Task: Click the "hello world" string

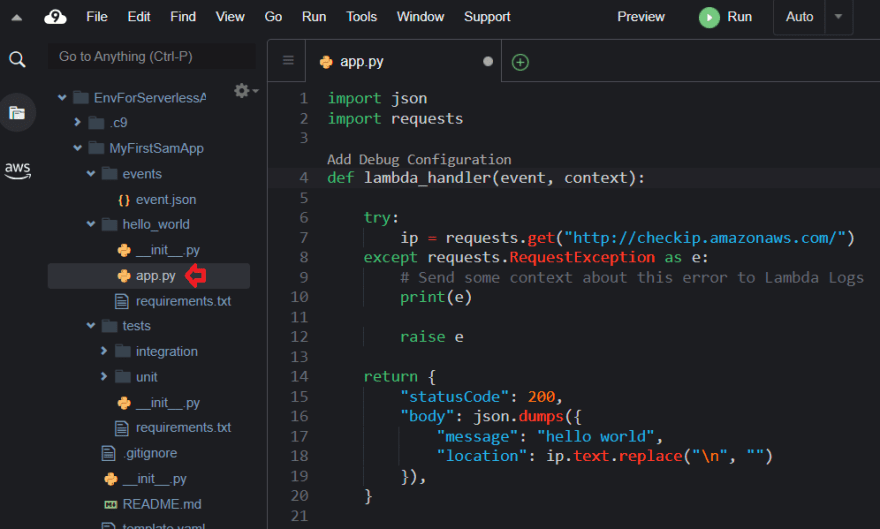Action: pos(595,436)
